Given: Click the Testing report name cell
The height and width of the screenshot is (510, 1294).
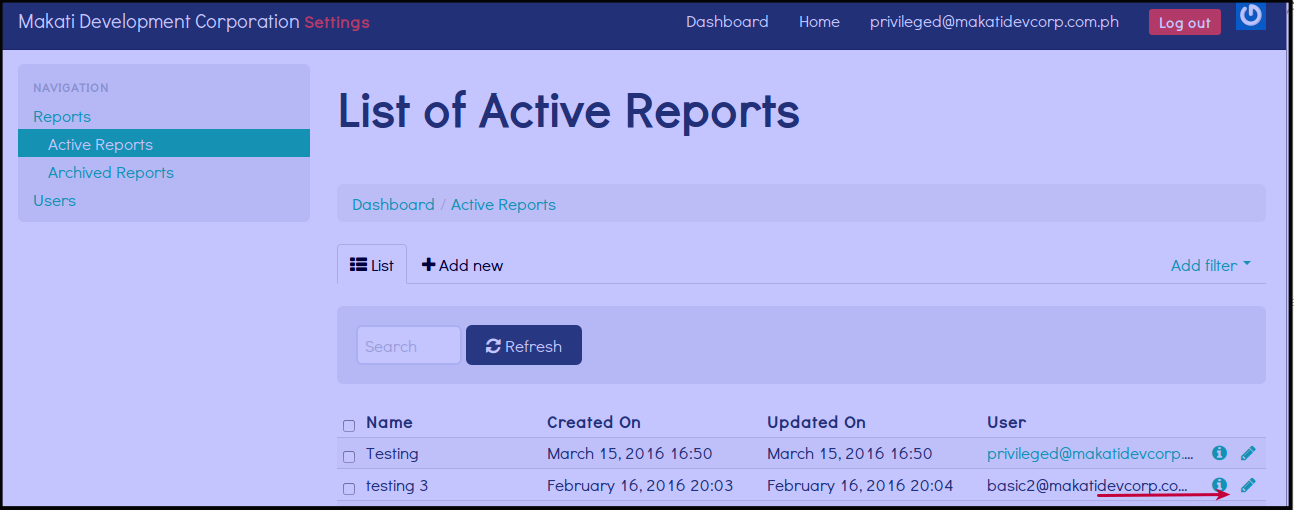Looking at the screenshot, I should (392, 453).
